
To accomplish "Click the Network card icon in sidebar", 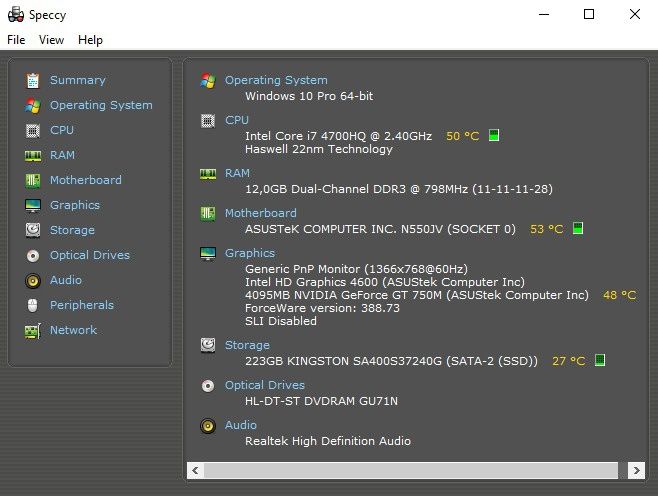I will coord(33,331).
